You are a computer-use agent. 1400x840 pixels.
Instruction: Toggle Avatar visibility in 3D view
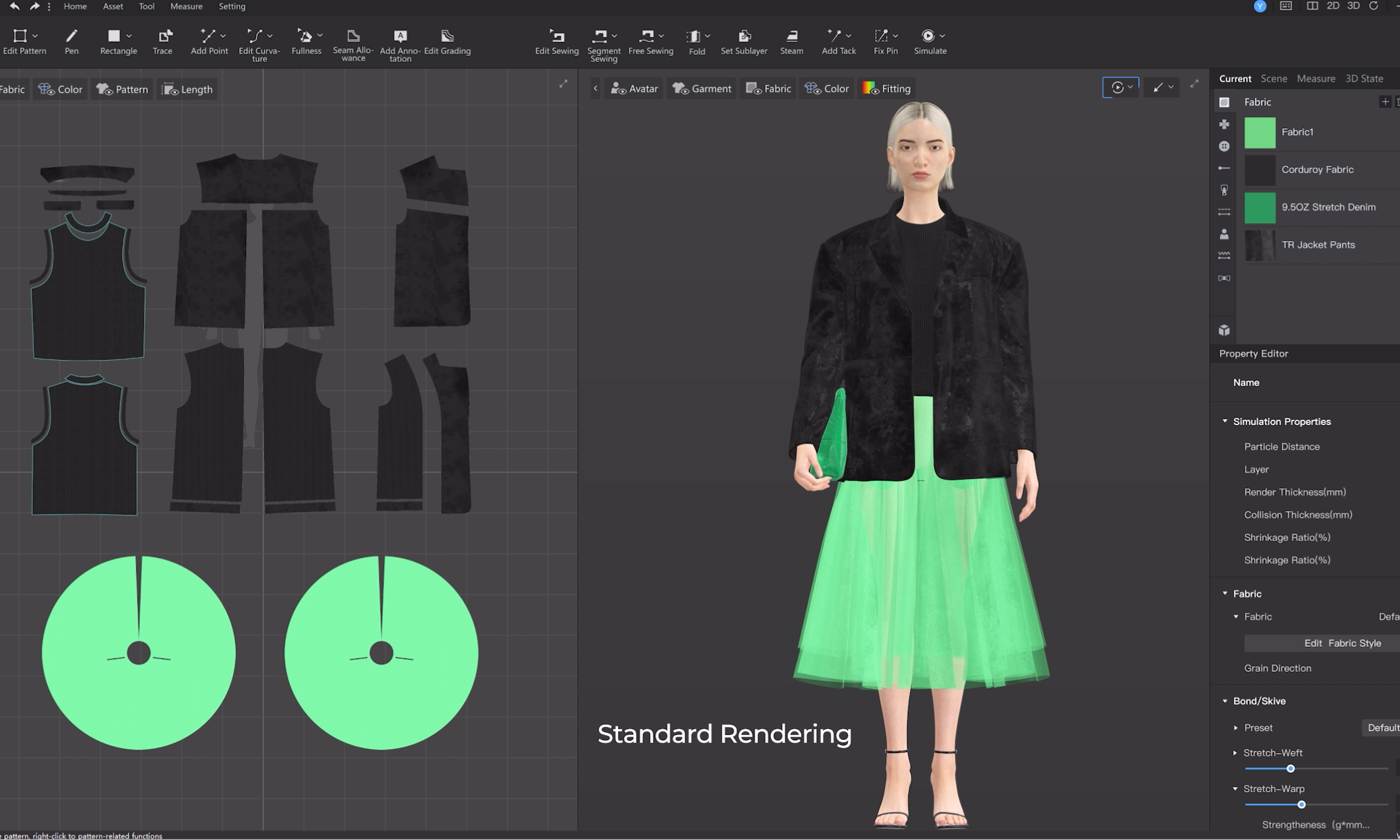633,89
